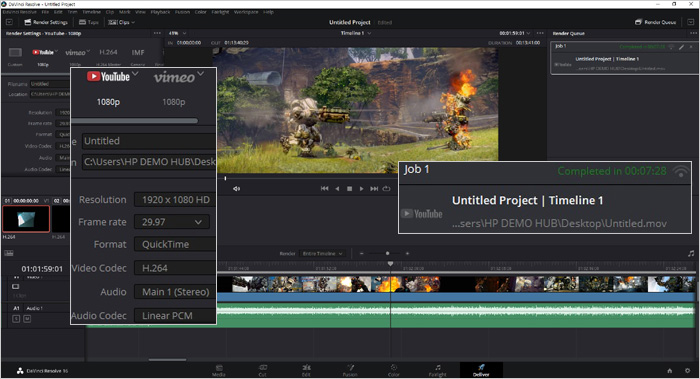Screen dimensions: 700x379
Task: Open viewer zoom percentage dropdown
Action: tap(177, 33)
